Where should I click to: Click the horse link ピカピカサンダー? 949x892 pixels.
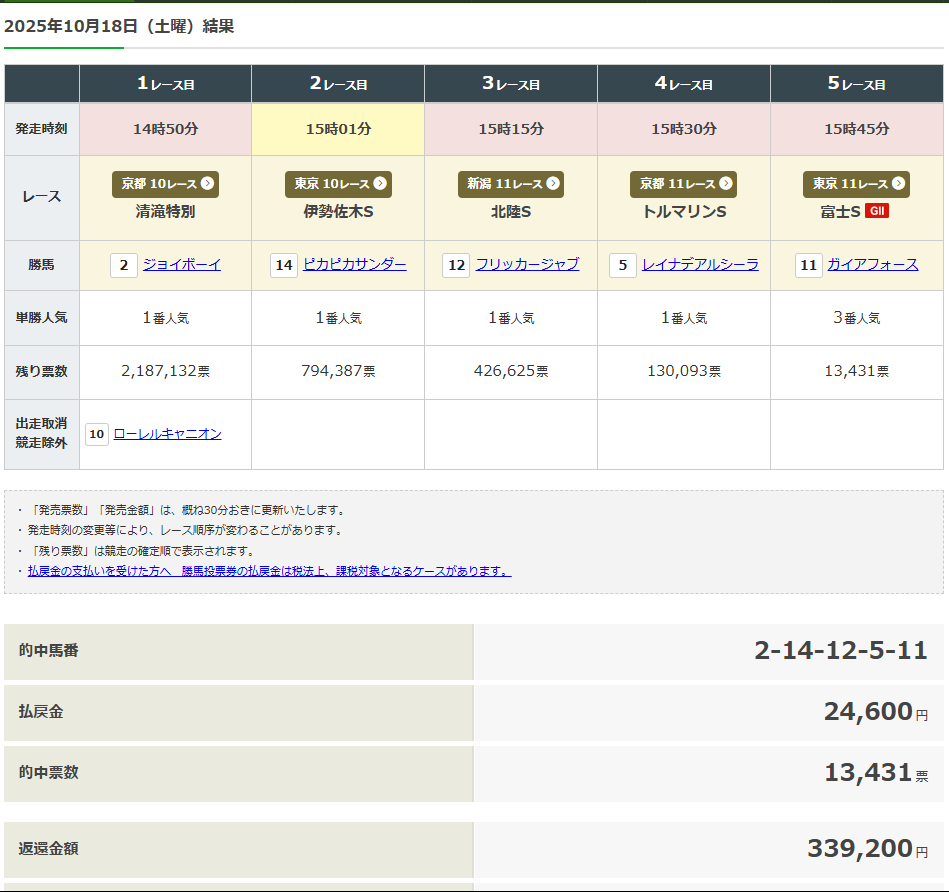(x=354, y=265)
